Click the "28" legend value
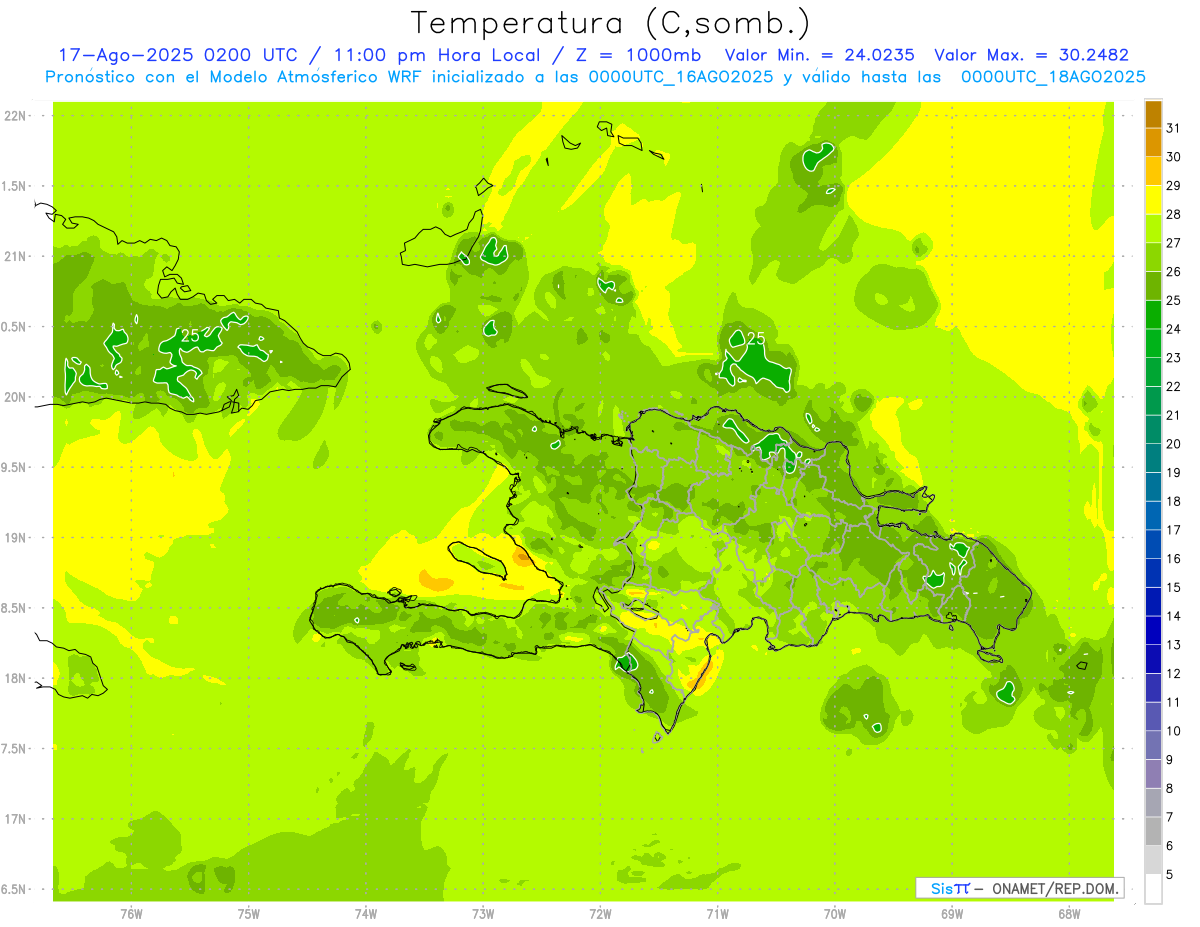Viewport: 1200px width, 927px height. (1174, 215)
